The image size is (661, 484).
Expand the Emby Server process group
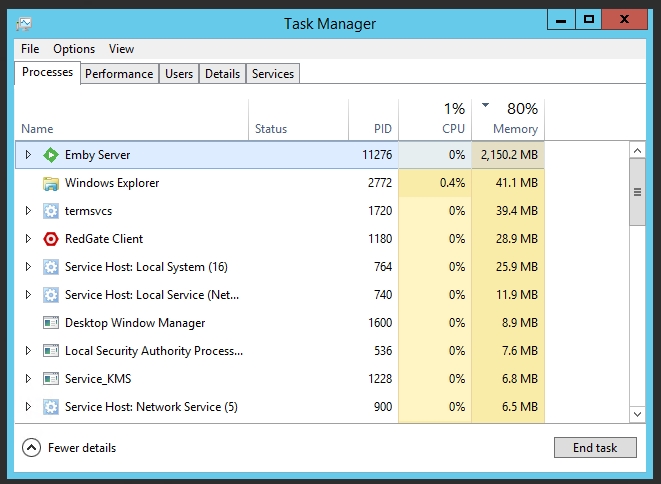coord(28,155)
